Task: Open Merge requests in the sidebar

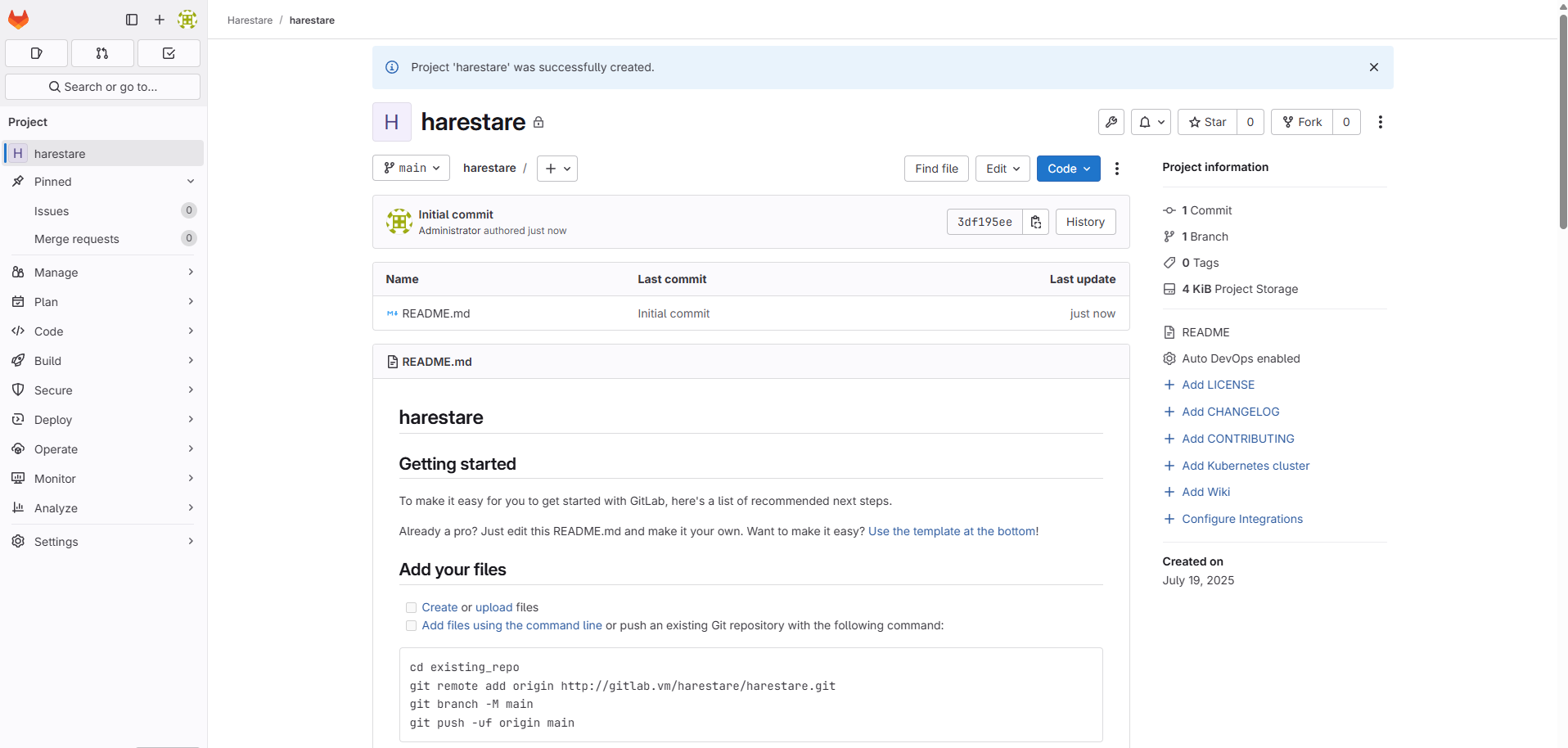Action: [104, 239]
